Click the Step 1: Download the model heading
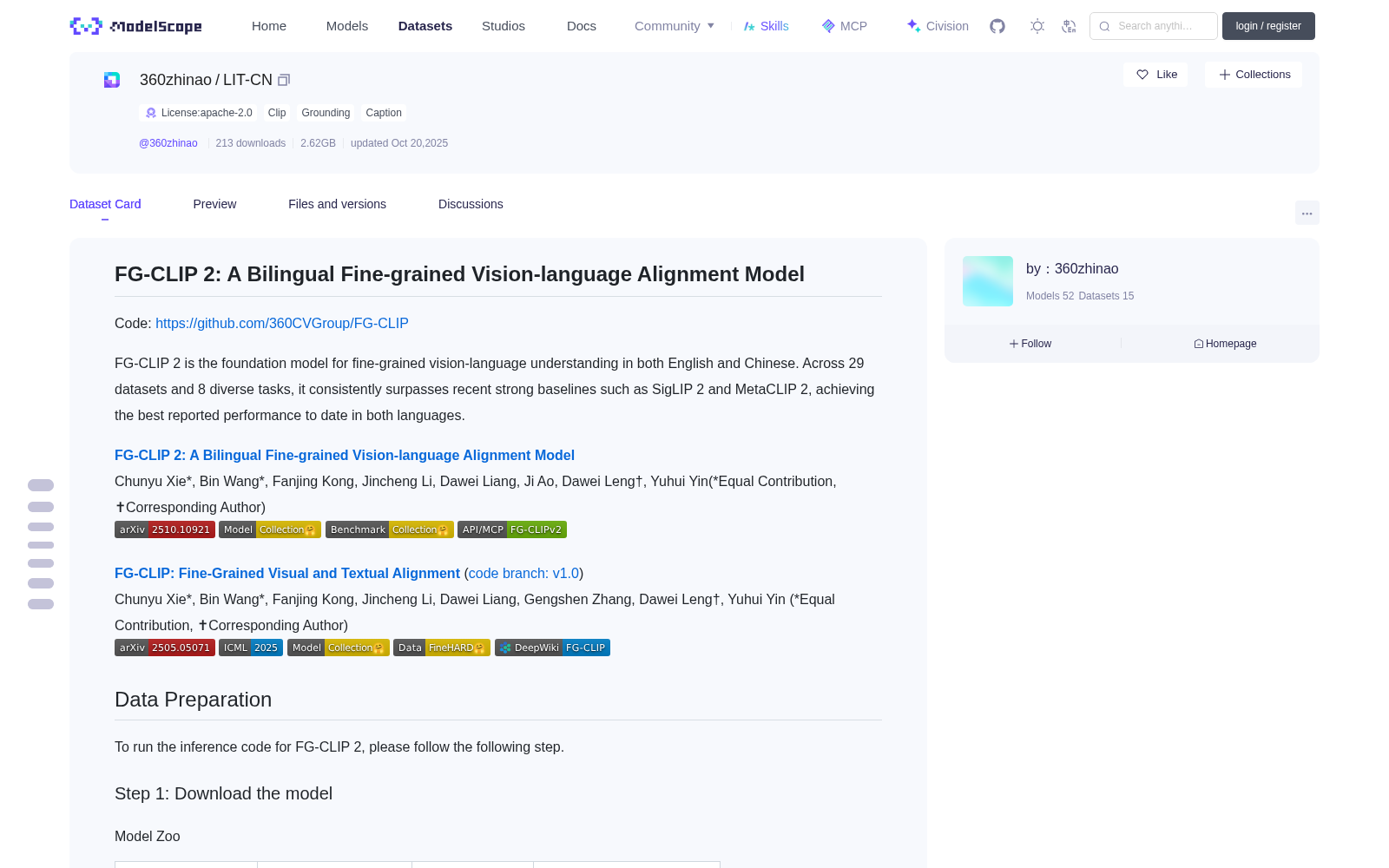 [223, 793]
